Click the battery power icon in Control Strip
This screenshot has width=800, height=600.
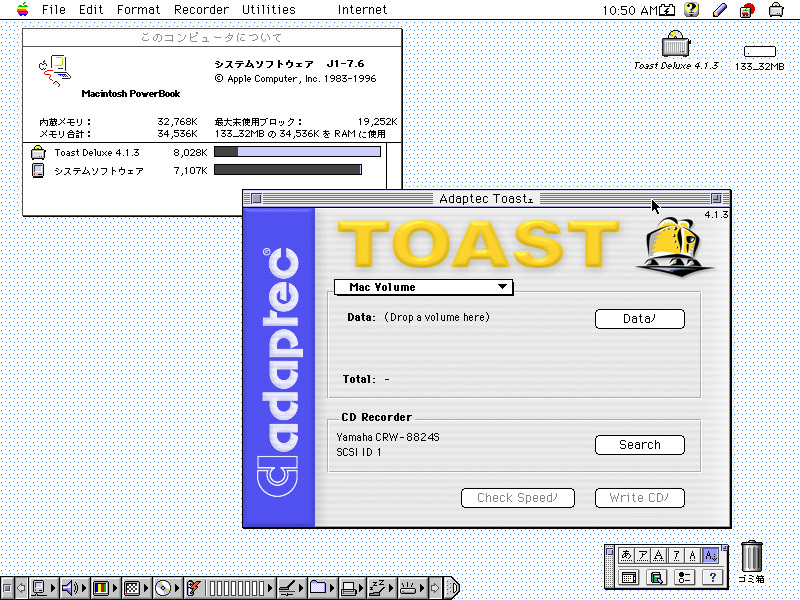[x=194, y=588]
